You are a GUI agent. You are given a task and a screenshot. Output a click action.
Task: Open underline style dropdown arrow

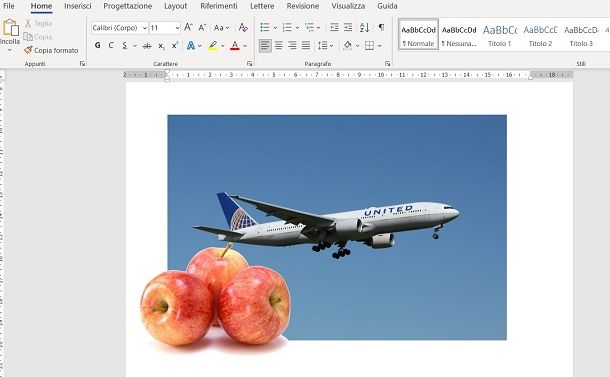[135, 46]
